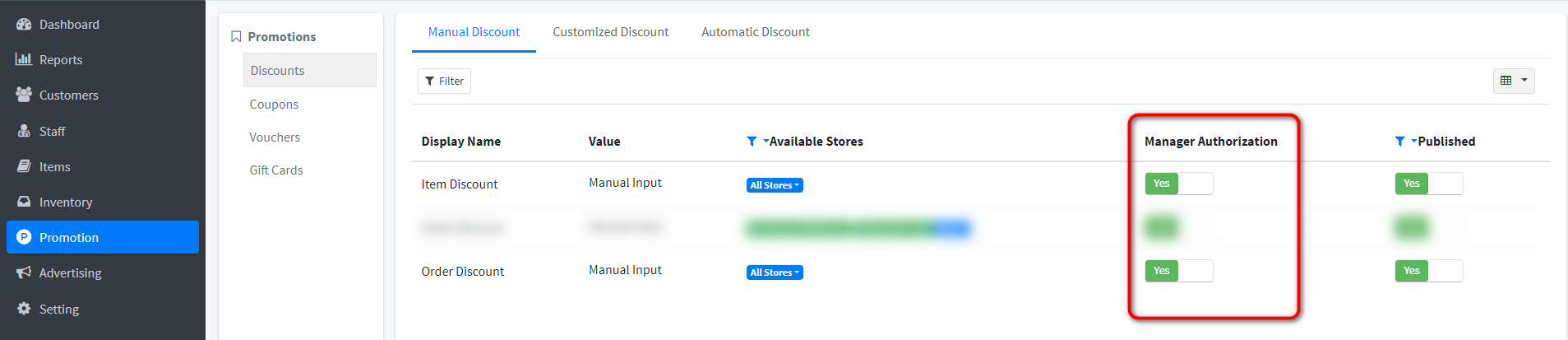
Task: Open the table column view dropdown
Action: pos(1513,81)
